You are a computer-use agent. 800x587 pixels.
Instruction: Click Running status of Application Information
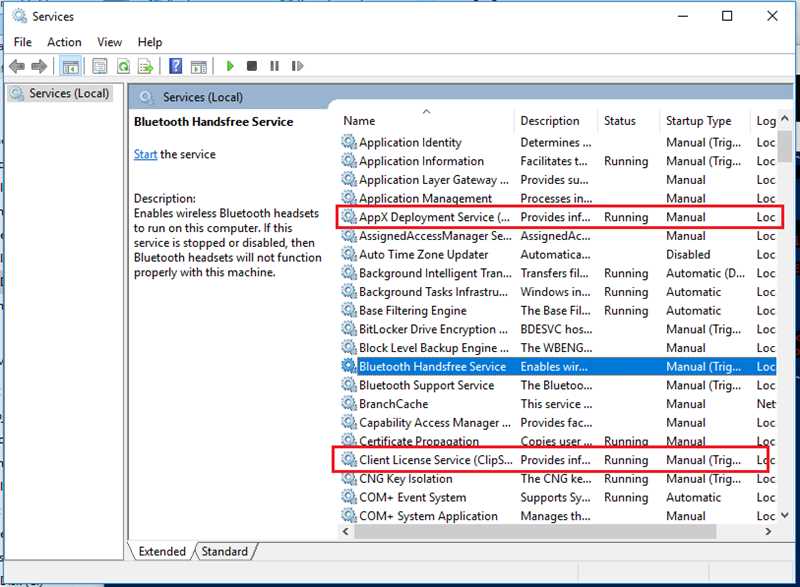(x=626, y=161)
